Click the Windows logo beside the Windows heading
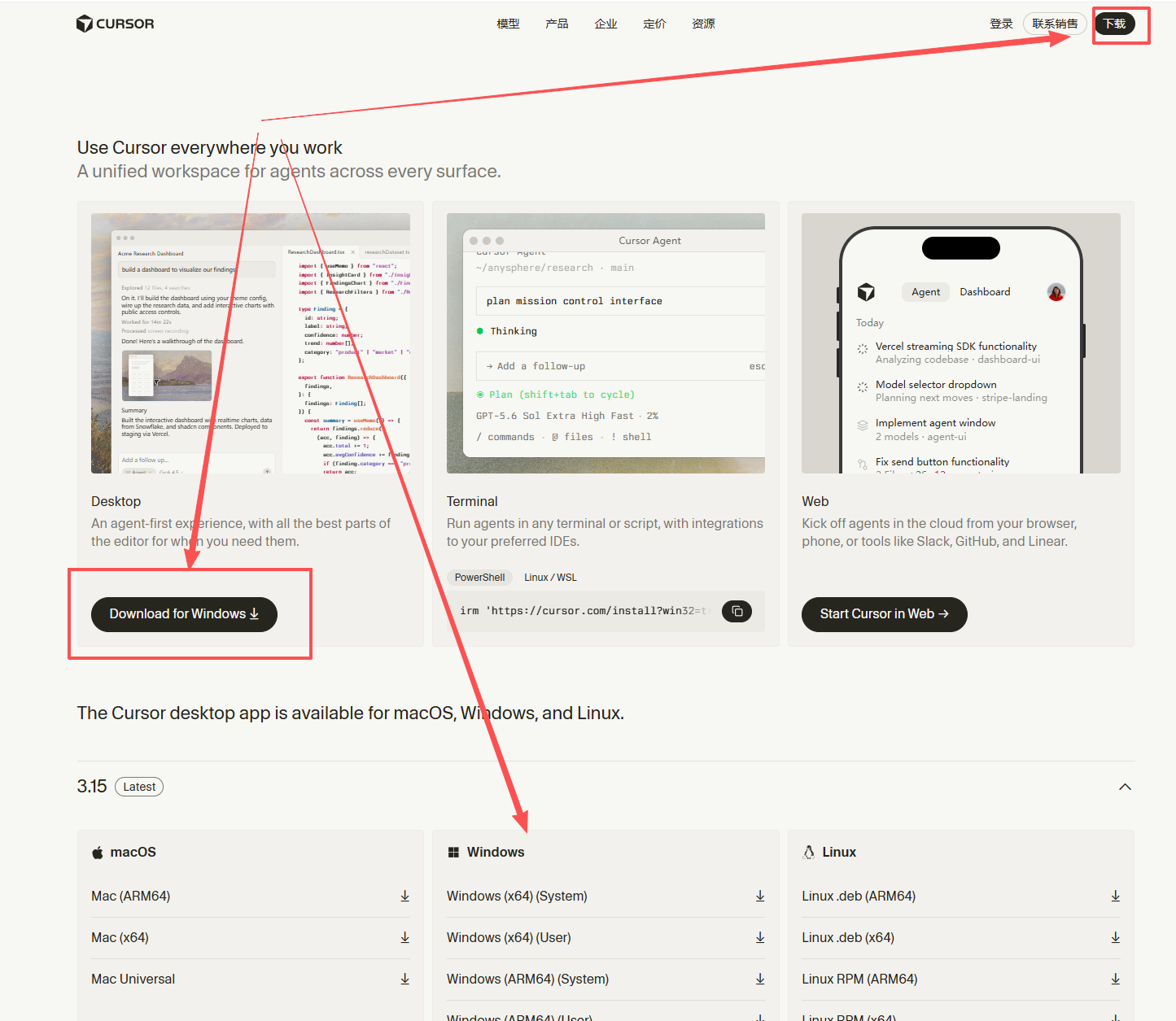This screenshot has height=1021, width=1176. coord(453,853)
